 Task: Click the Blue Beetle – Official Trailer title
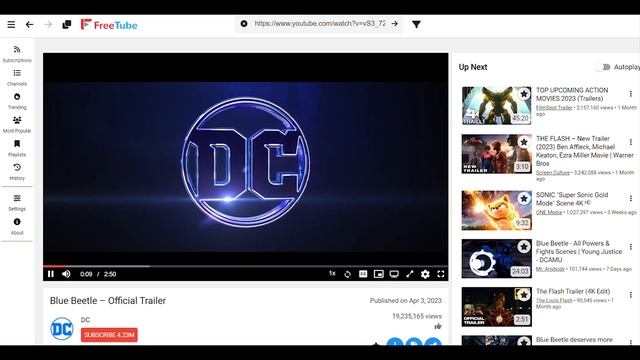[x=108, y=301]
